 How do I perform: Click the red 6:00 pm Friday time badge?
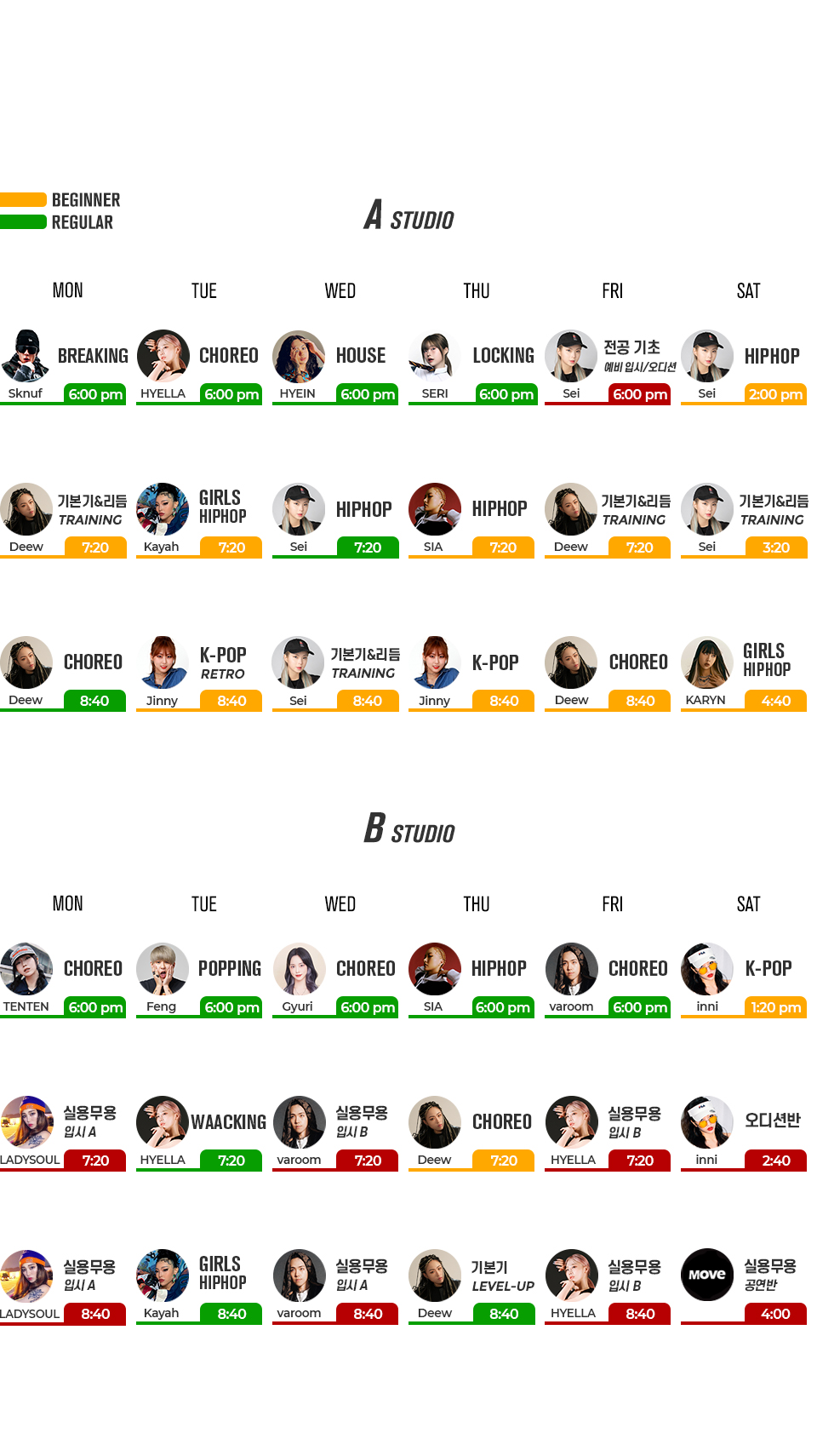click(640, 394)
